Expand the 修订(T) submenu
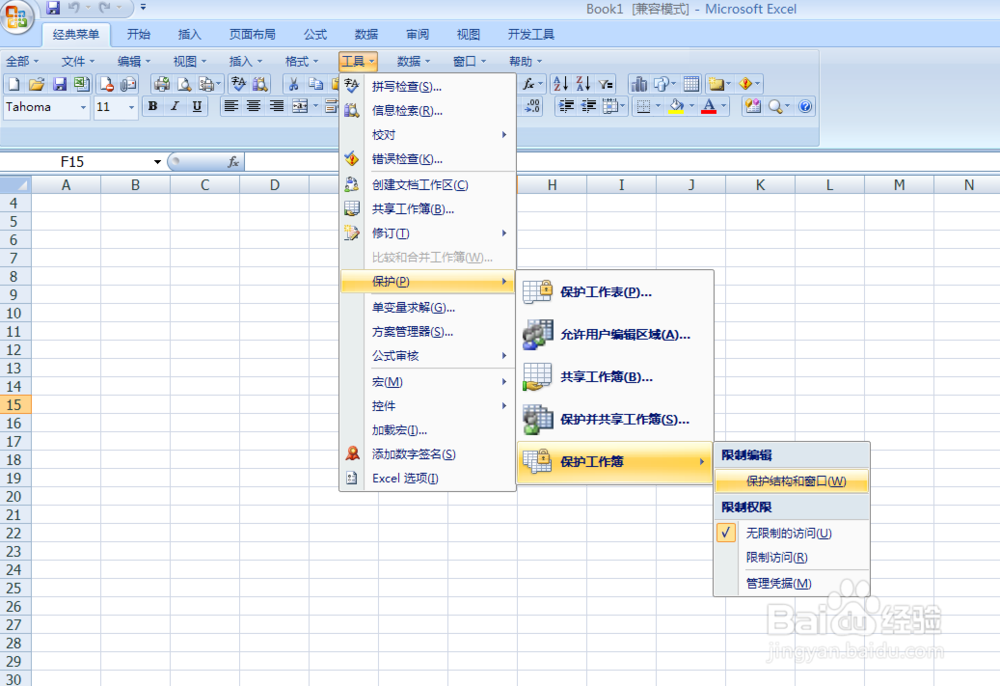 click(x=427, y=233)
